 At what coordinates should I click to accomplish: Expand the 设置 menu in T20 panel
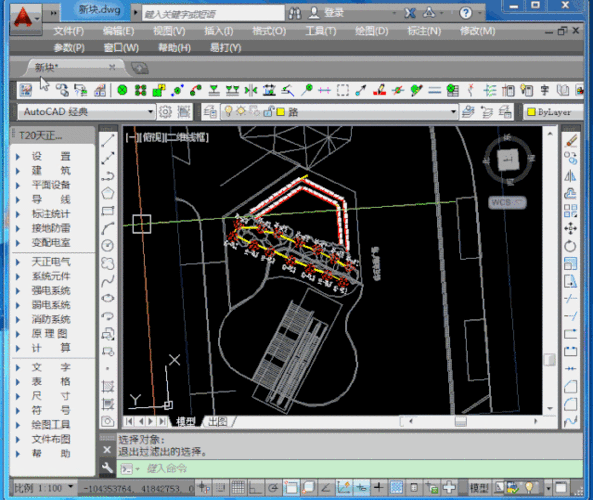(x=51, y=156)
